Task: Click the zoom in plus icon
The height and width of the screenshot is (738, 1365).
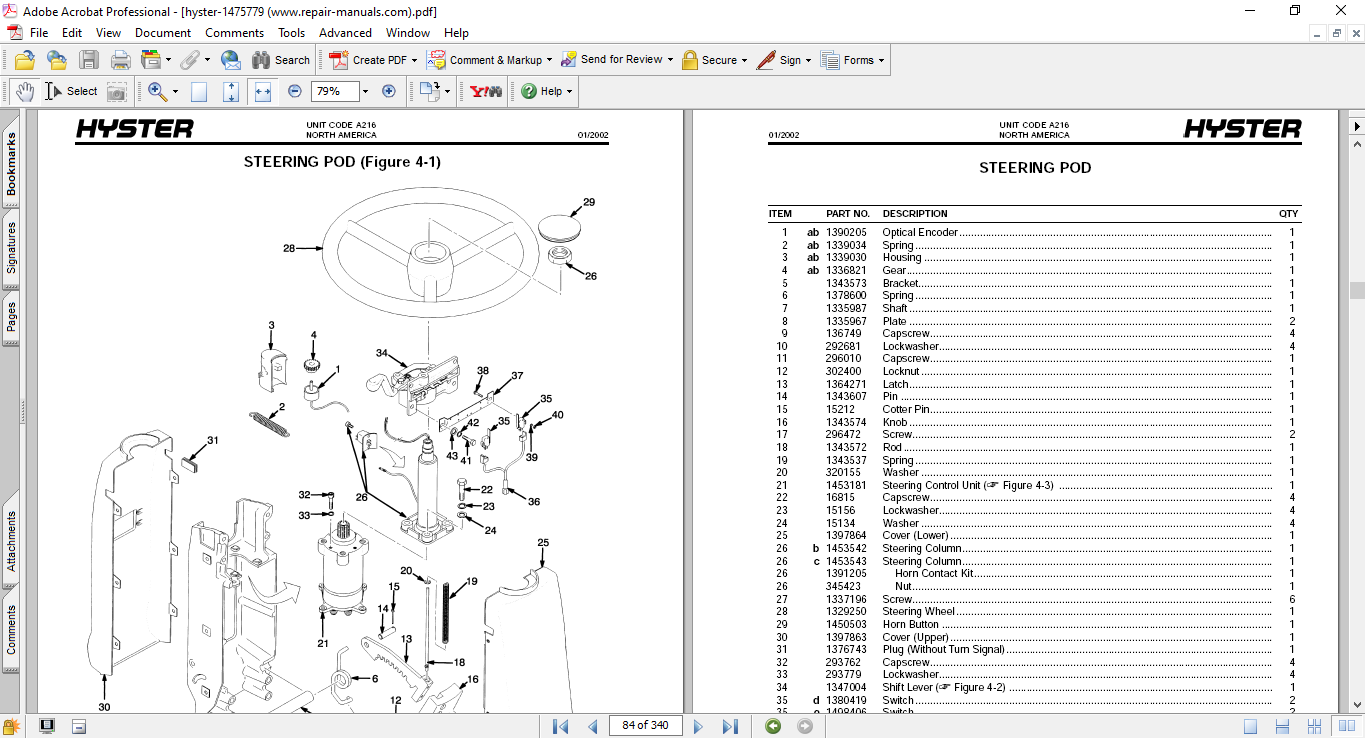Action: tap(389, 91)
